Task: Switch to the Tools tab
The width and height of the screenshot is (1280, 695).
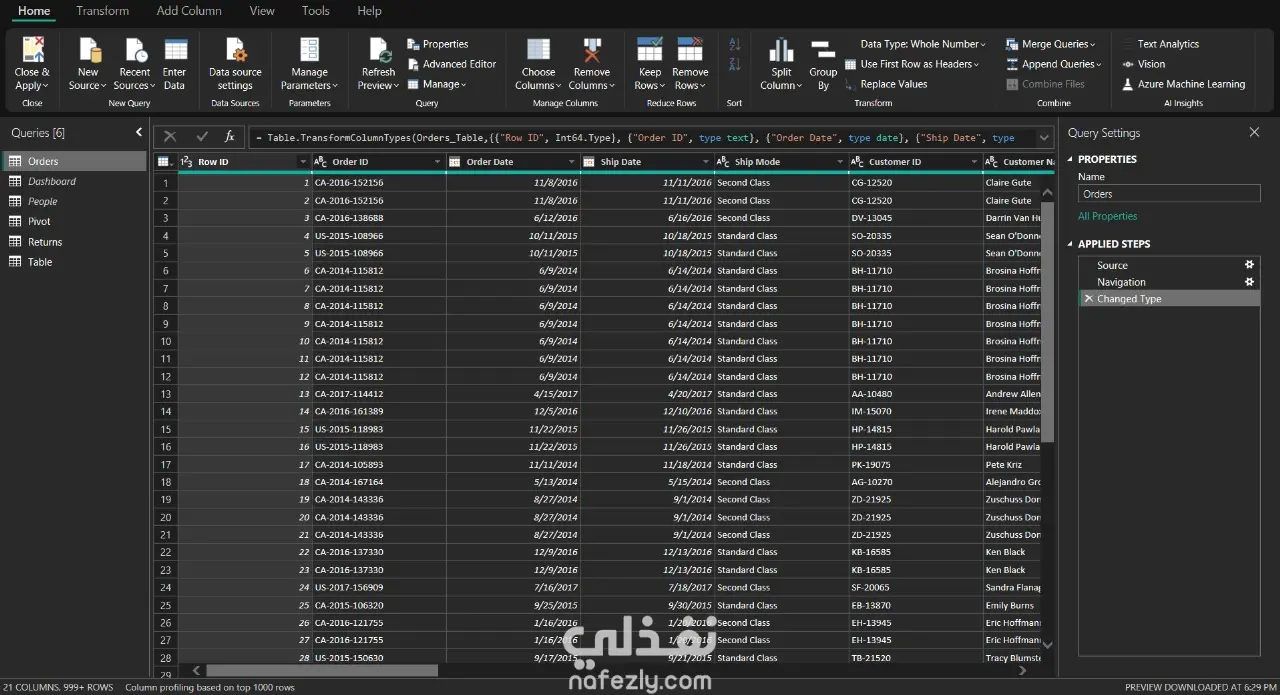Action: click(315, 11)
